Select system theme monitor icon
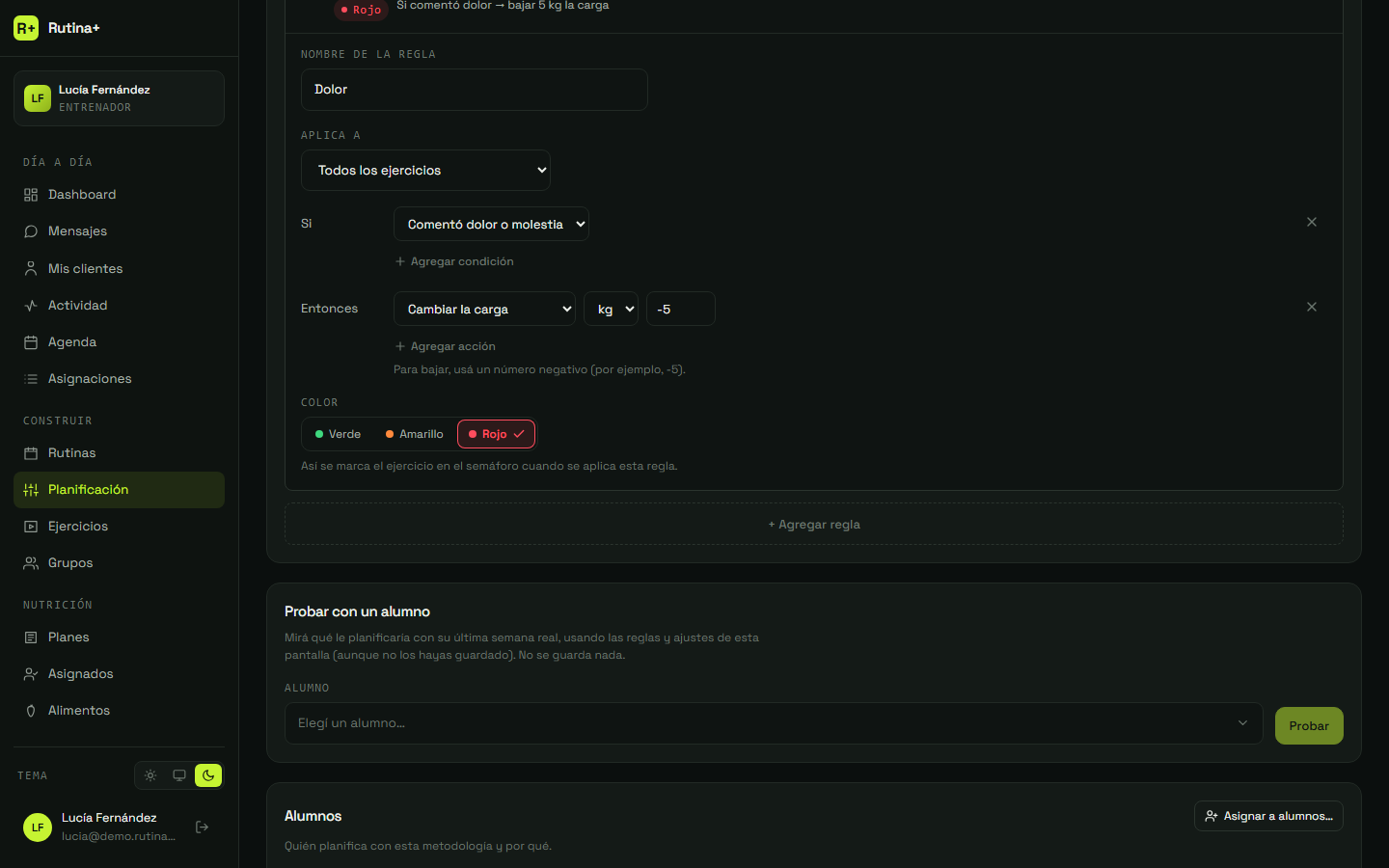This screenshot has height=868, width=1389. click(x=179, y=775)
